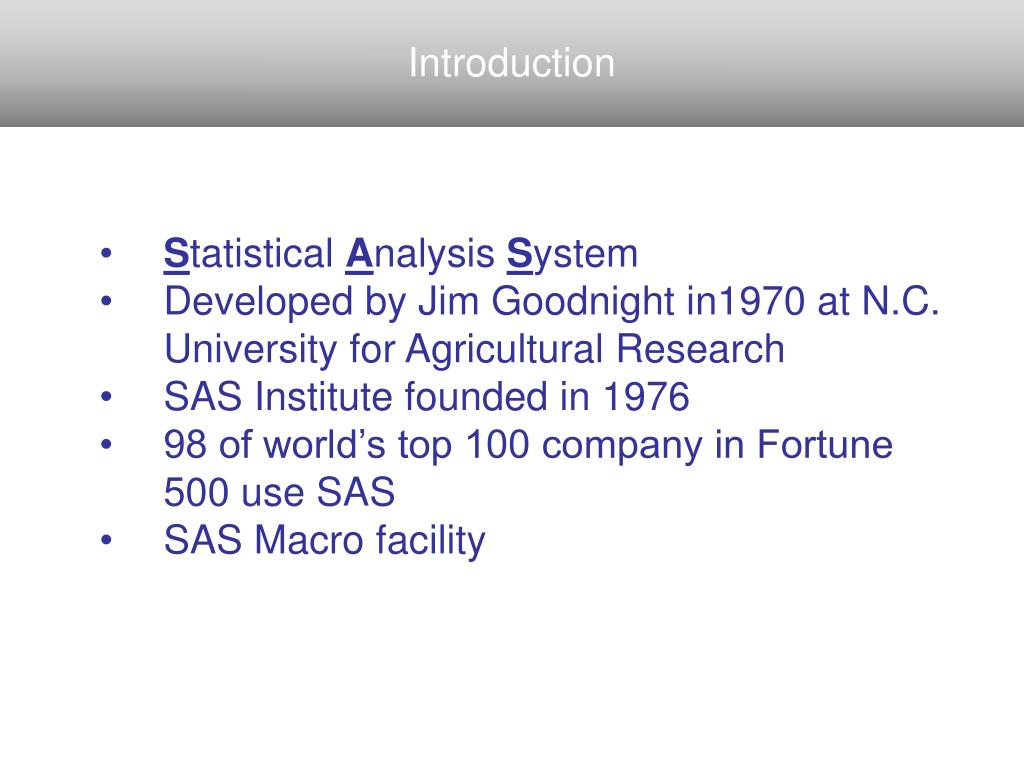
Task: Select the name "Goodnight" in second bullet
Action: (x=583, y=303)
